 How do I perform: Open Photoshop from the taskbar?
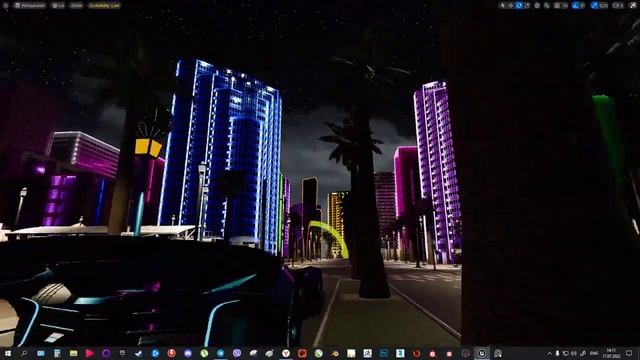(x=384, y=353)
